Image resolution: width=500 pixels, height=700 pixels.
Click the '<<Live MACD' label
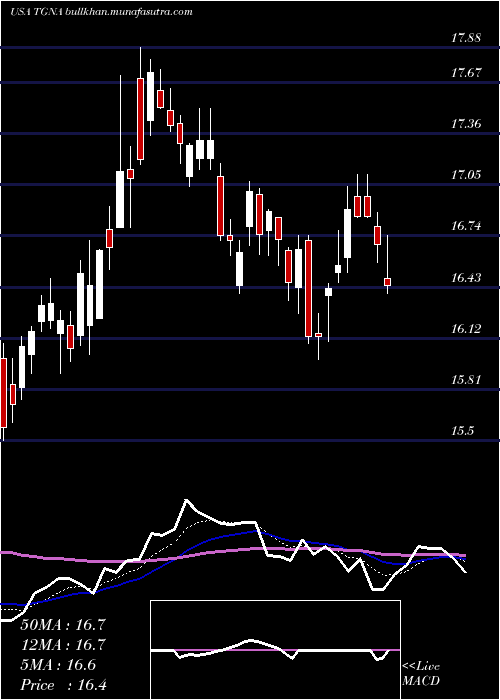pos(421,674)
